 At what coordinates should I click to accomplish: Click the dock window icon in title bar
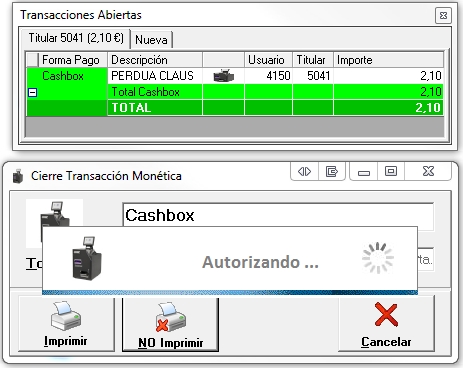[332, 171]
